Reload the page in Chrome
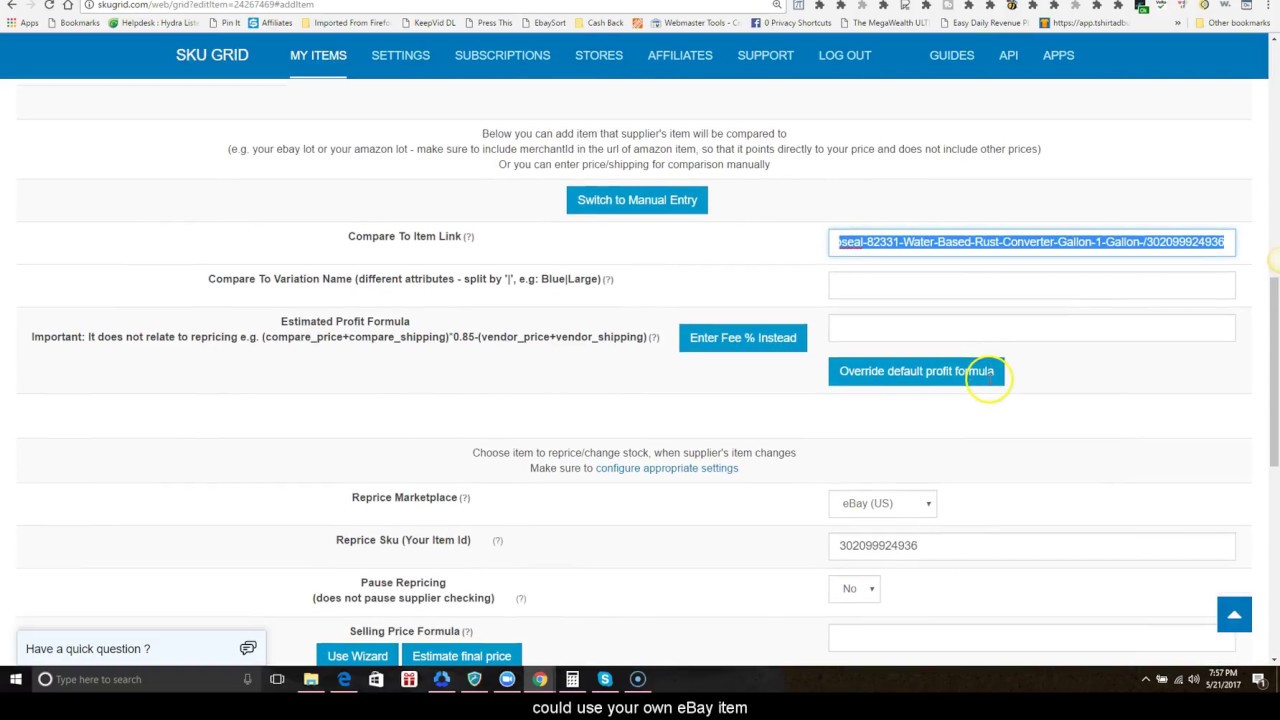 (49, 5)
